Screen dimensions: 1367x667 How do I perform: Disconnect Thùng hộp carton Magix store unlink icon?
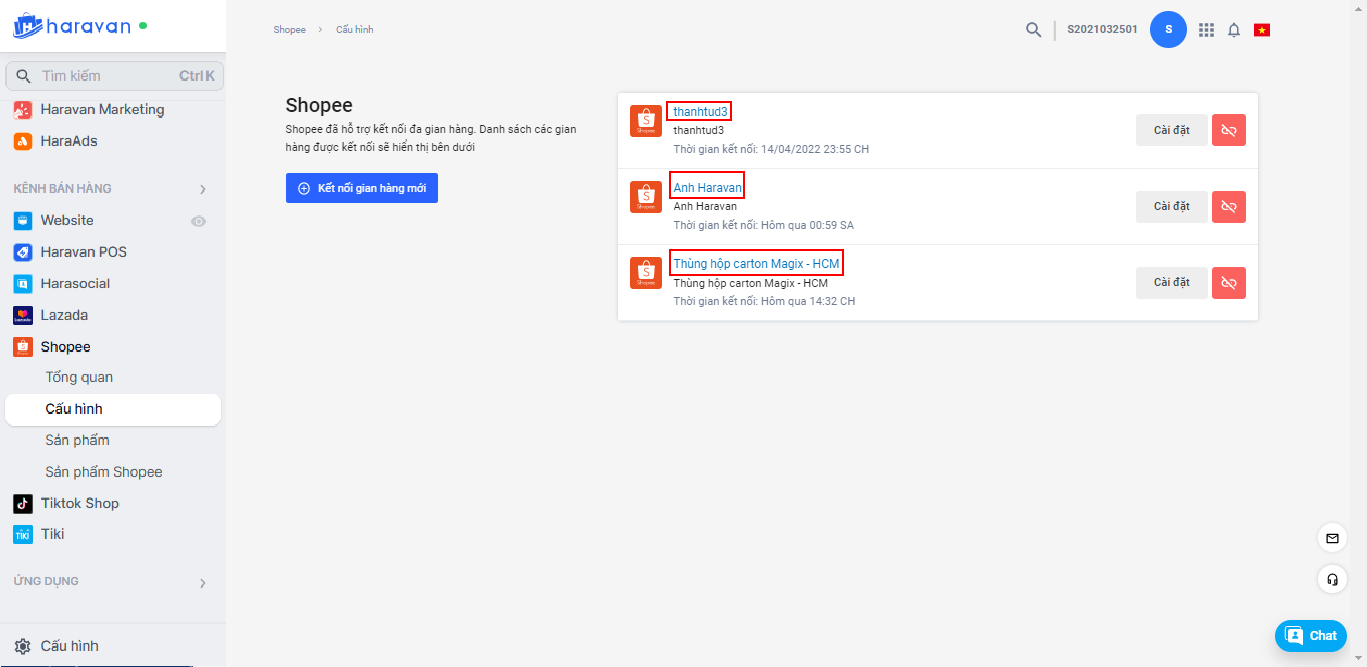(1229, 283)
